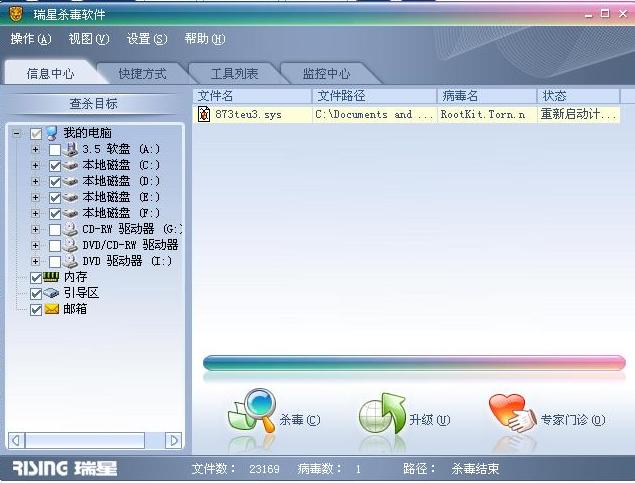Viewport: 635px width, 483px height.
Task: Check the 3.5 软盘 (A:) checkbox
Action: (55, 150)
